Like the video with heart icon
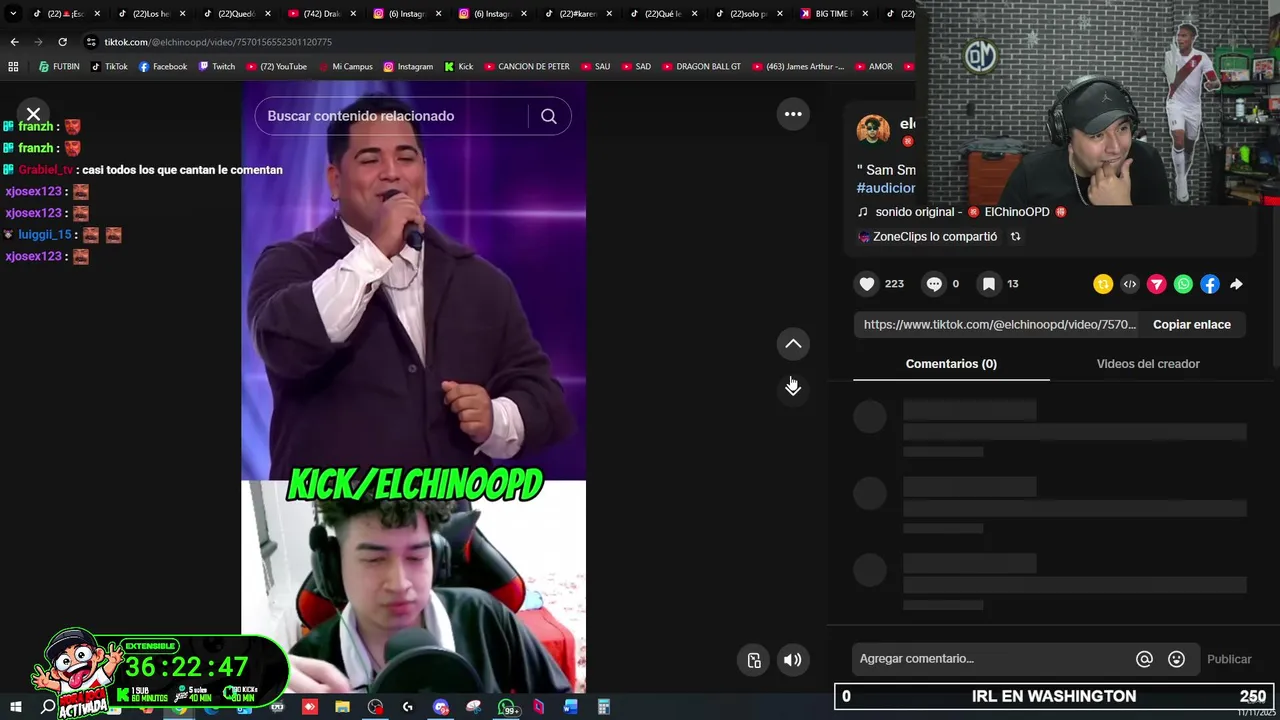1280x720 pixels. pos(867,284)
